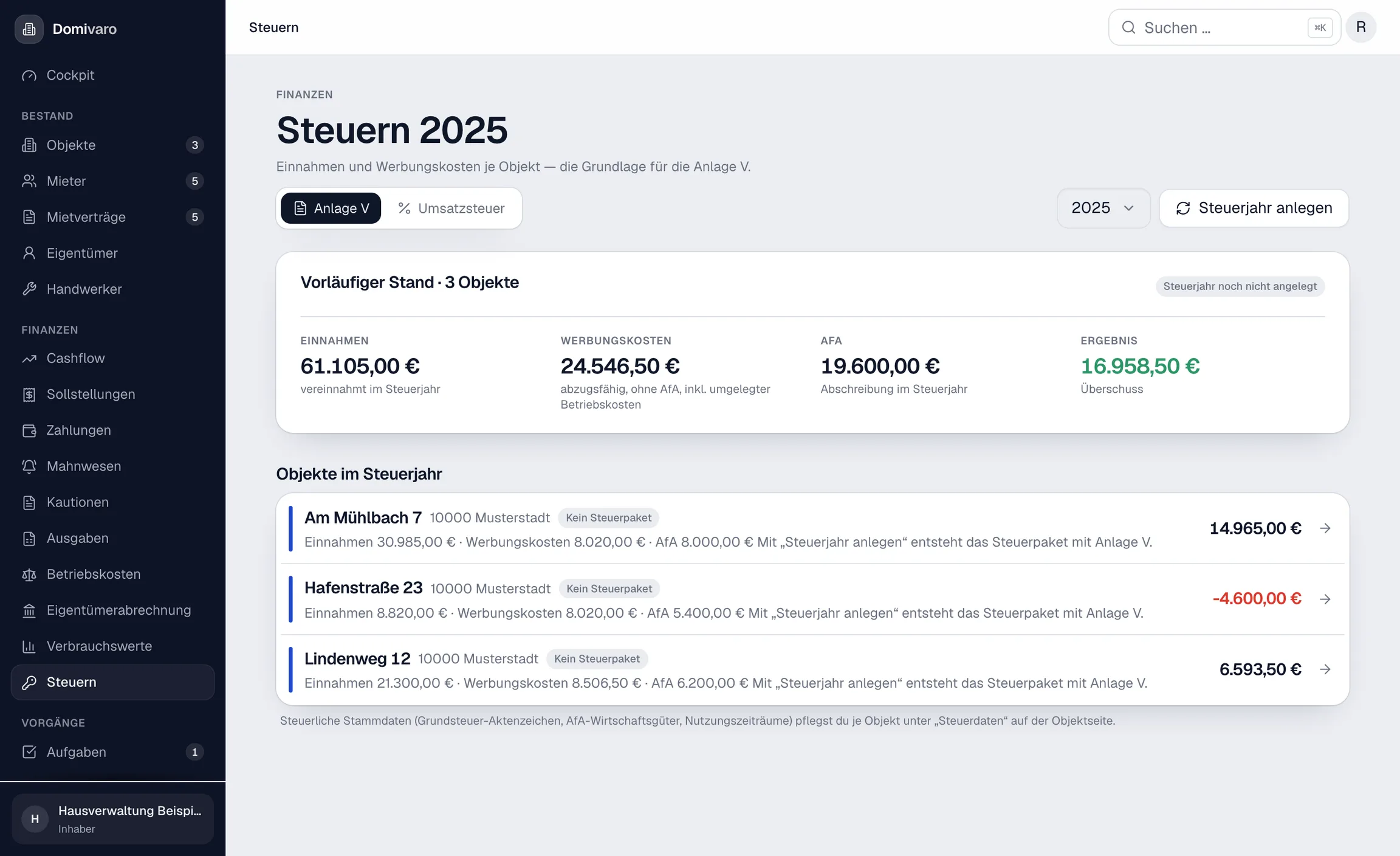
Task: Open the Cockpit dashboard icon
Action: coord(29,75)
